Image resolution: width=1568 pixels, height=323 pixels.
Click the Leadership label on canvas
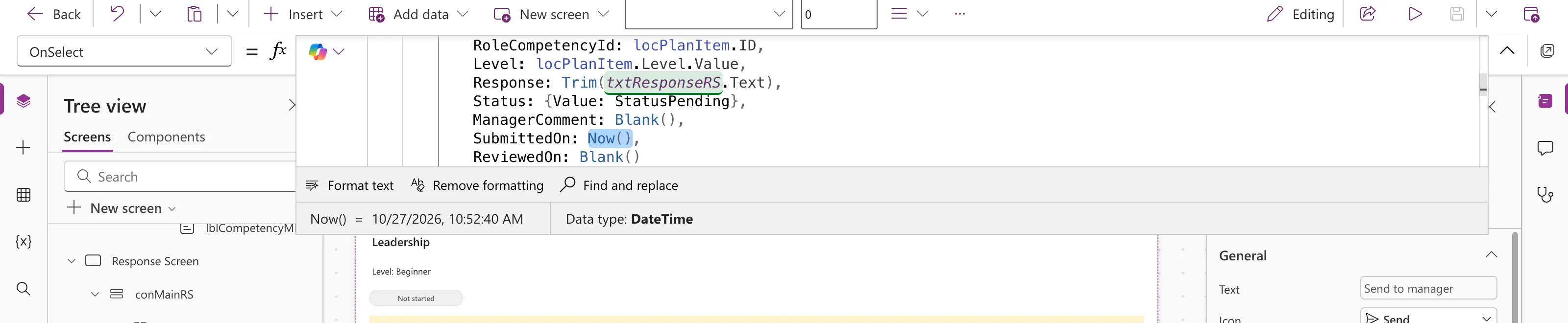point(400,242)
